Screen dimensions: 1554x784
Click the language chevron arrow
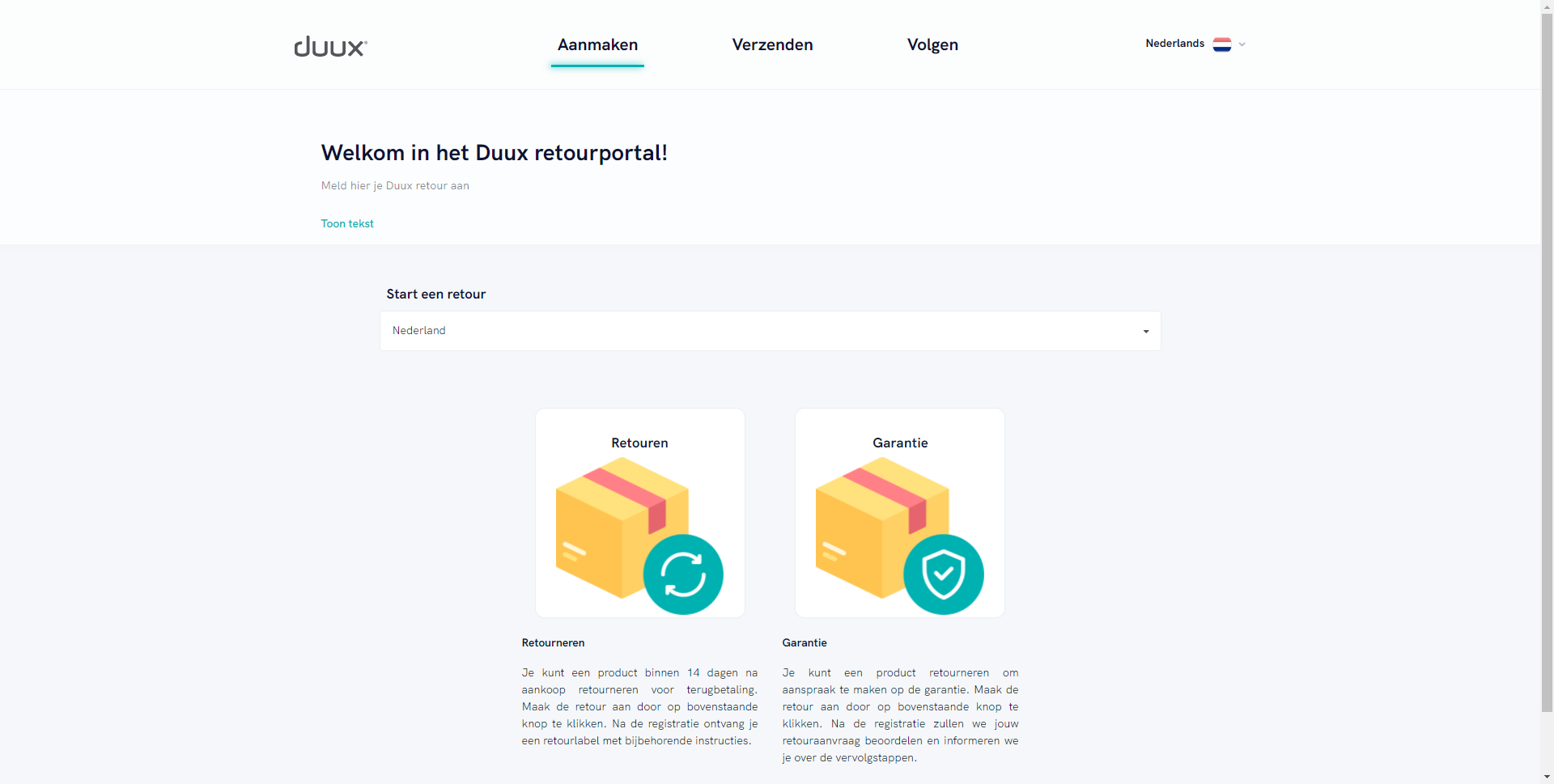(1242, 44)
